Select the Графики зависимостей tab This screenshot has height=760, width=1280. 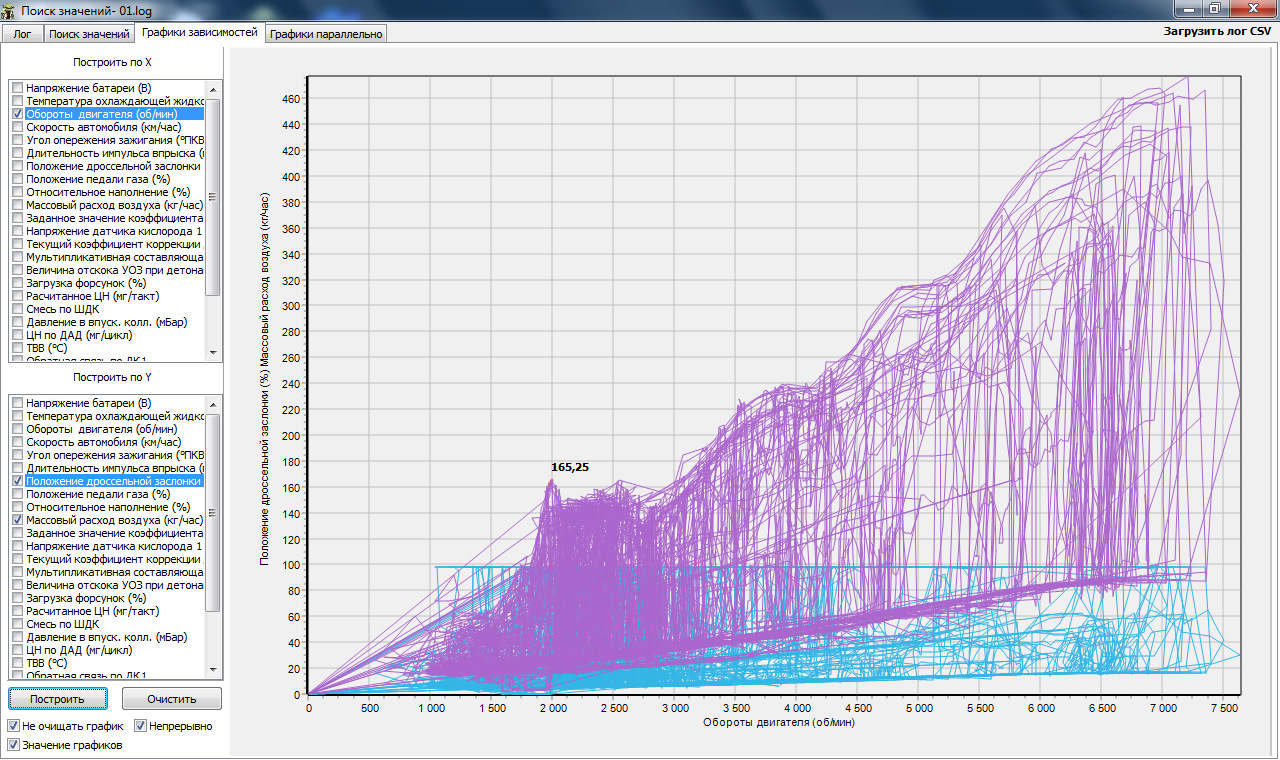click(x=200, y=33)
